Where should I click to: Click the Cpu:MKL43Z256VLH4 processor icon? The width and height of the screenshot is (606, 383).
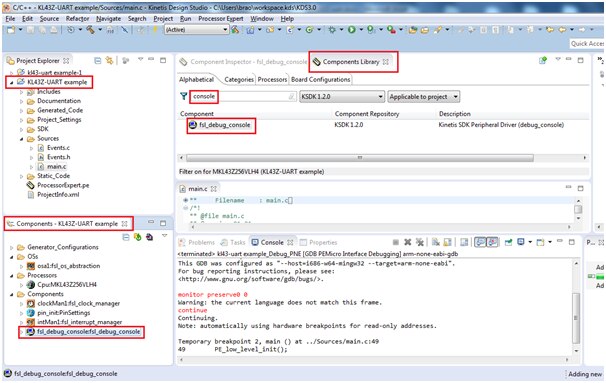pyautogui.click(x=31, y=284)
